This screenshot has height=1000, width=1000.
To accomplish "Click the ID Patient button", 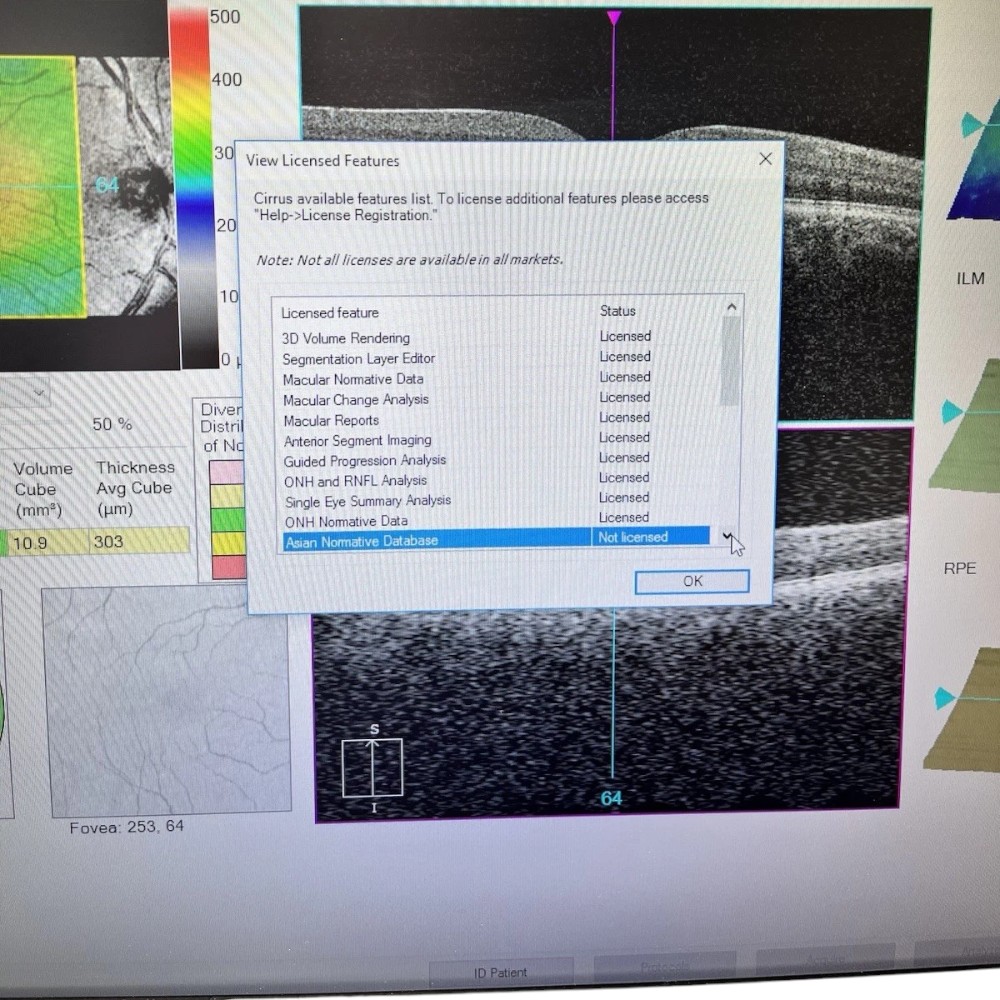I will pyautogui.click(x=501, y=973).
